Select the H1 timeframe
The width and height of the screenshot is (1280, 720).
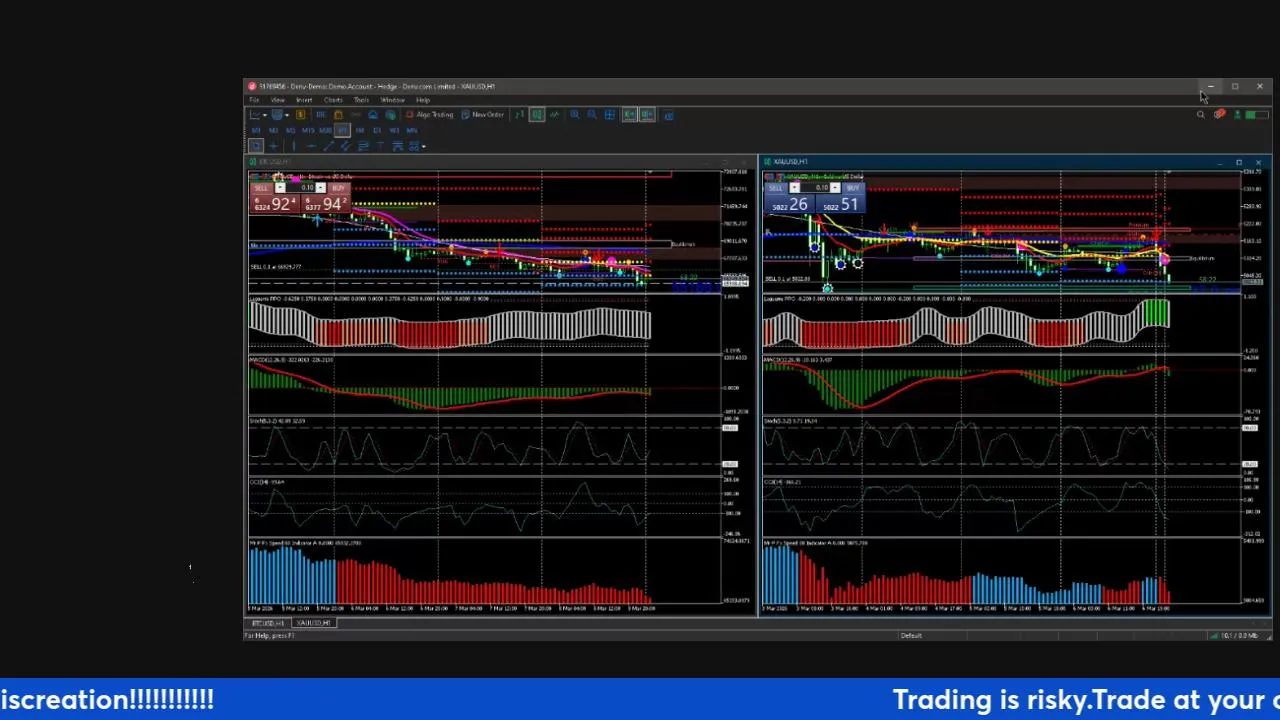(x=342, y=131)
